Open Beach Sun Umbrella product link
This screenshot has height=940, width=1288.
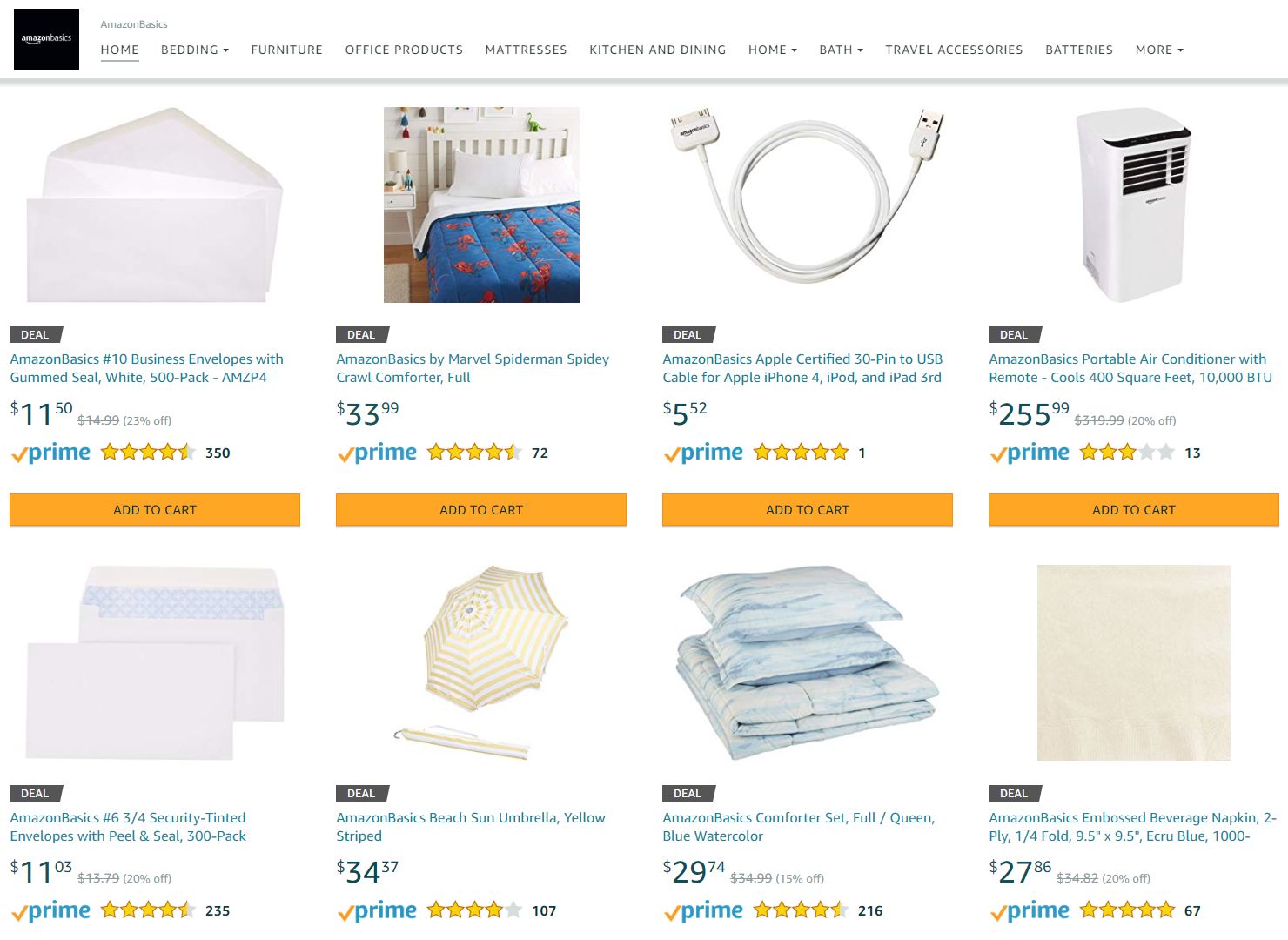pos(470,827)
